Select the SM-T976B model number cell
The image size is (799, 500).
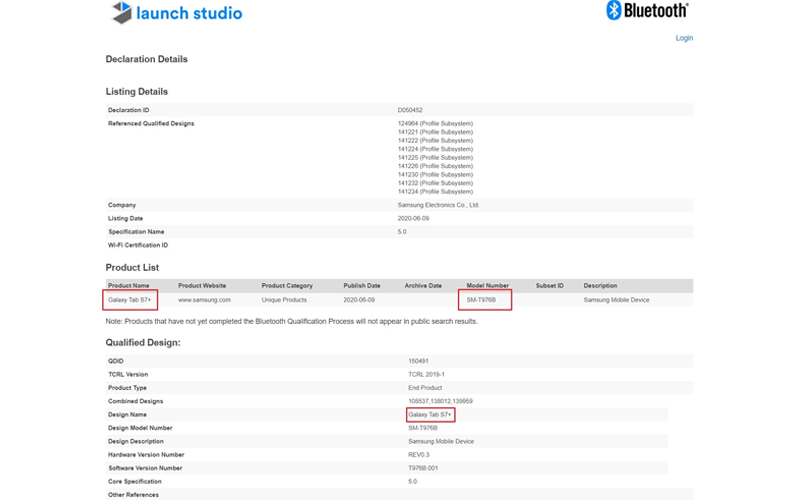tap(487, 300)
